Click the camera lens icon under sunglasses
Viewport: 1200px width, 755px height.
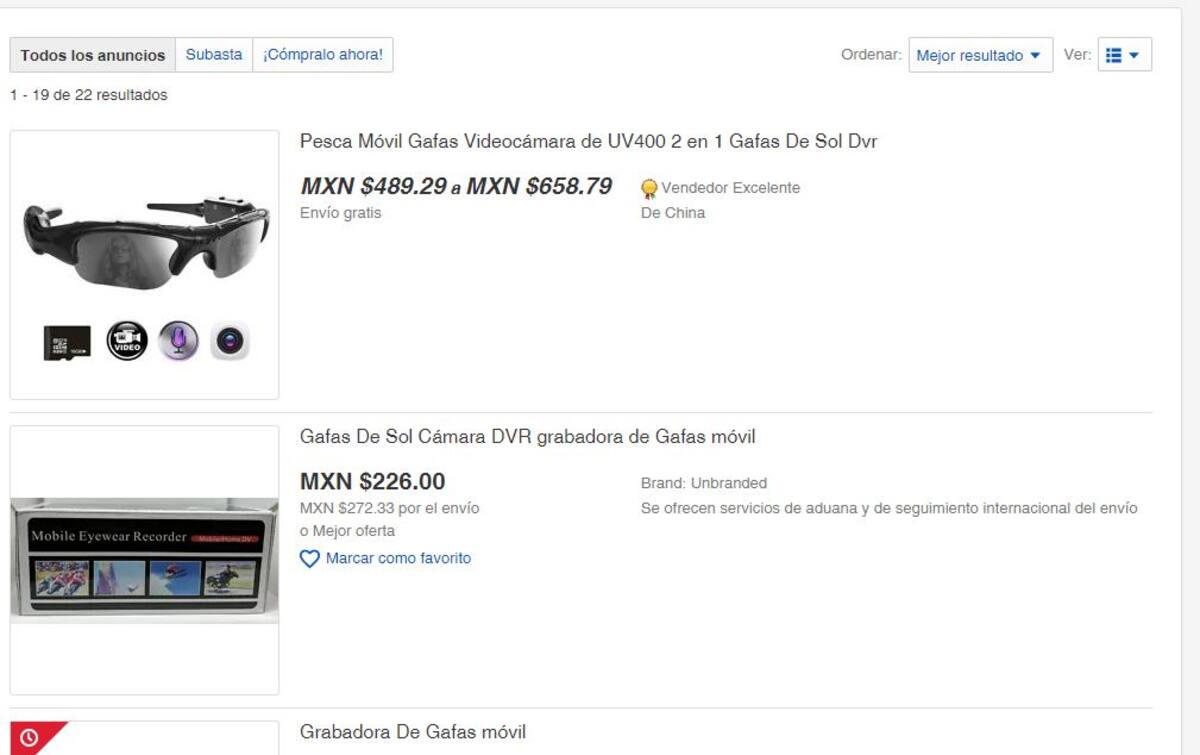(x=230, y=342)
